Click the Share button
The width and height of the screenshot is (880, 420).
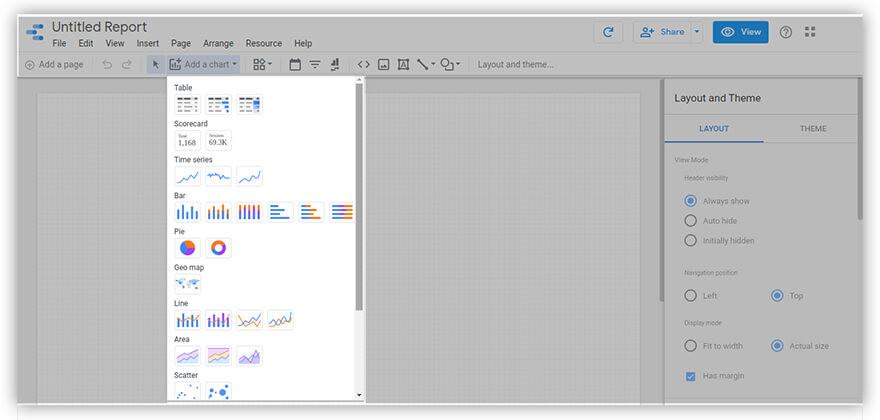[x=662, y=32]
